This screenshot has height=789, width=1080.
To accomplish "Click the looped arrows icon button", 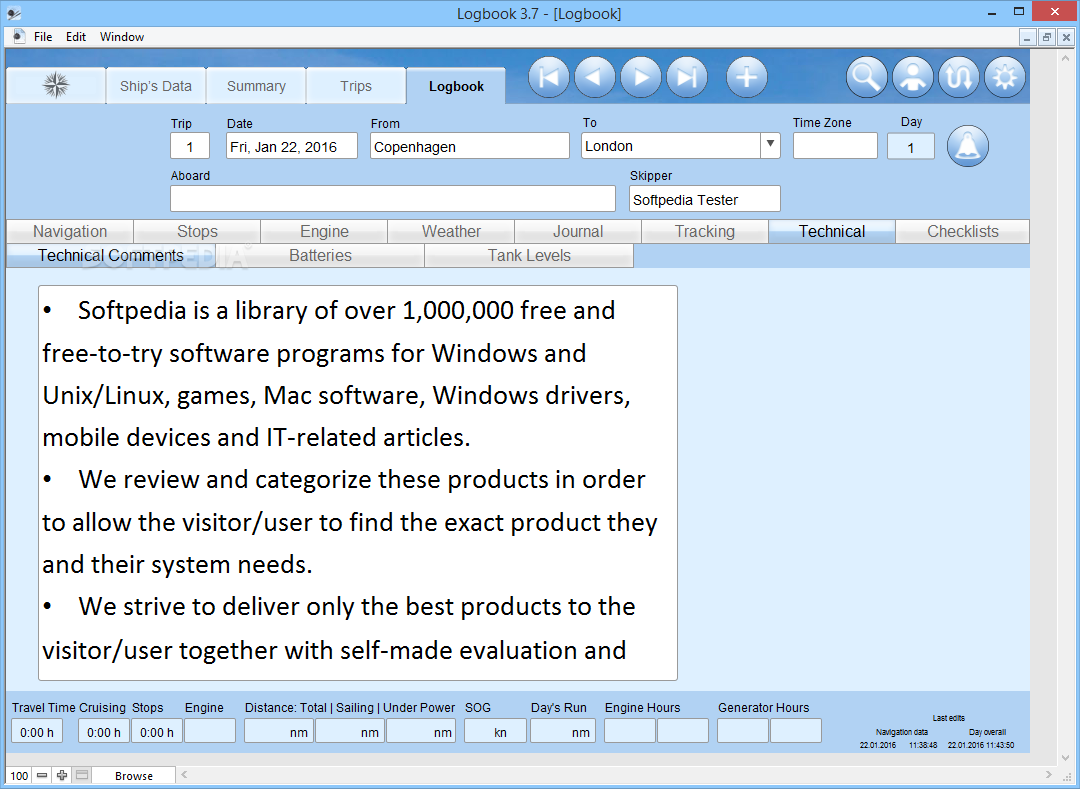I will pyautogui.click(x=959, y=77).
